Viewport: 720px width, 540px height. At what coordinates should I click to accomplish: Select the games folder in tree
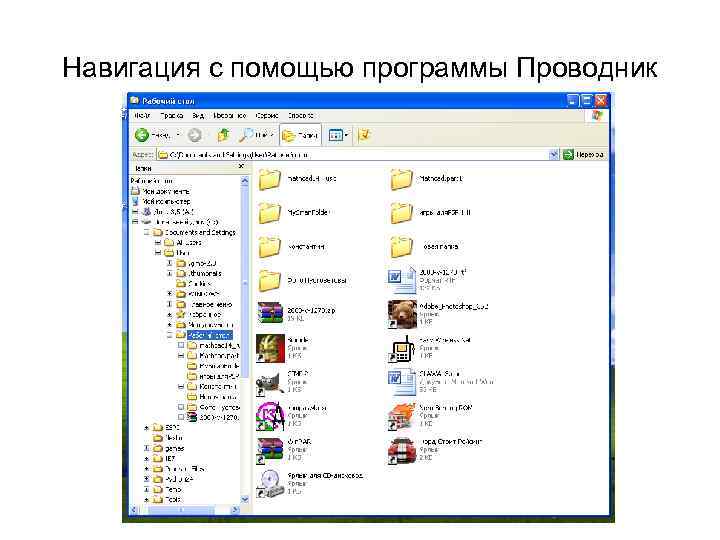pyautogui.click(x=174, y=448)
